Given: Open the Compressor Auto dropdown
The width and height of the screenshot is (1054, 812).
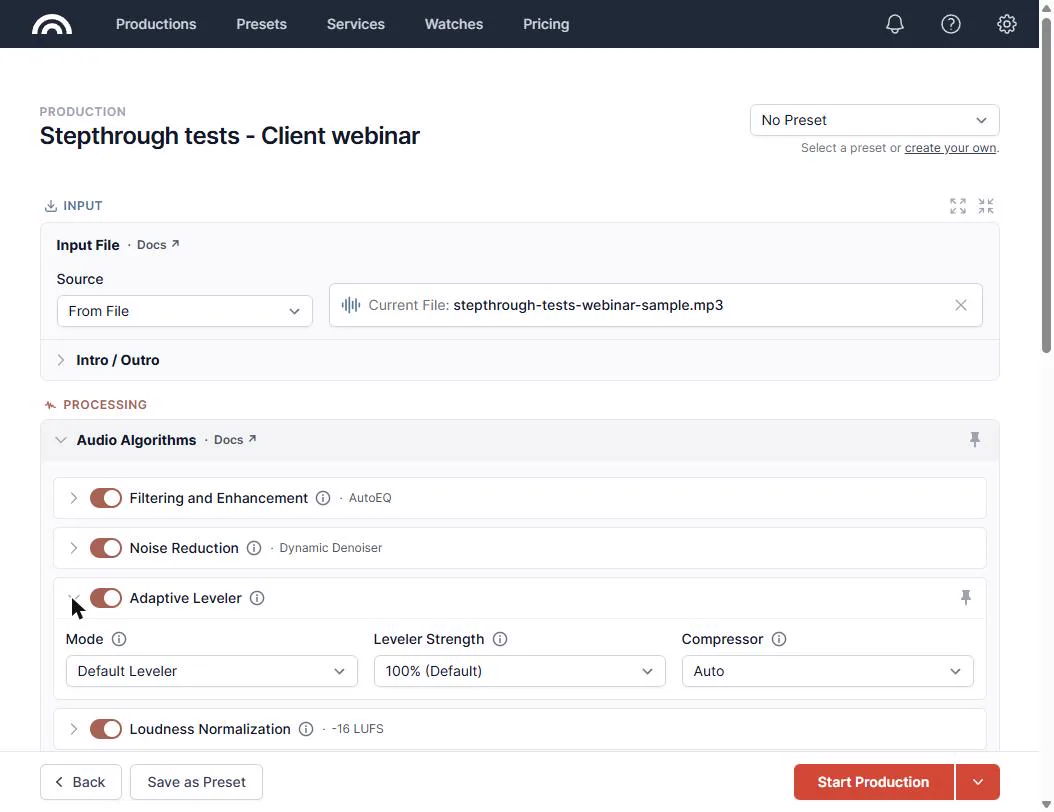Looking at the screenshot, I should [x=827, y=671].
